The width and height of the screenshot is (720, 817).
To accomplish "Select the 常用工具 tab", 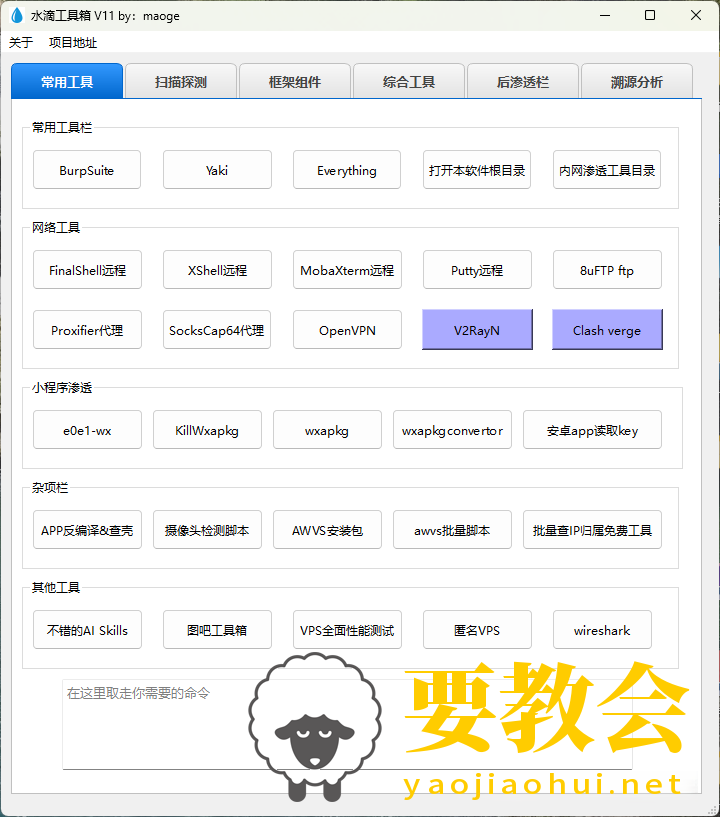I will click(67, 81).
